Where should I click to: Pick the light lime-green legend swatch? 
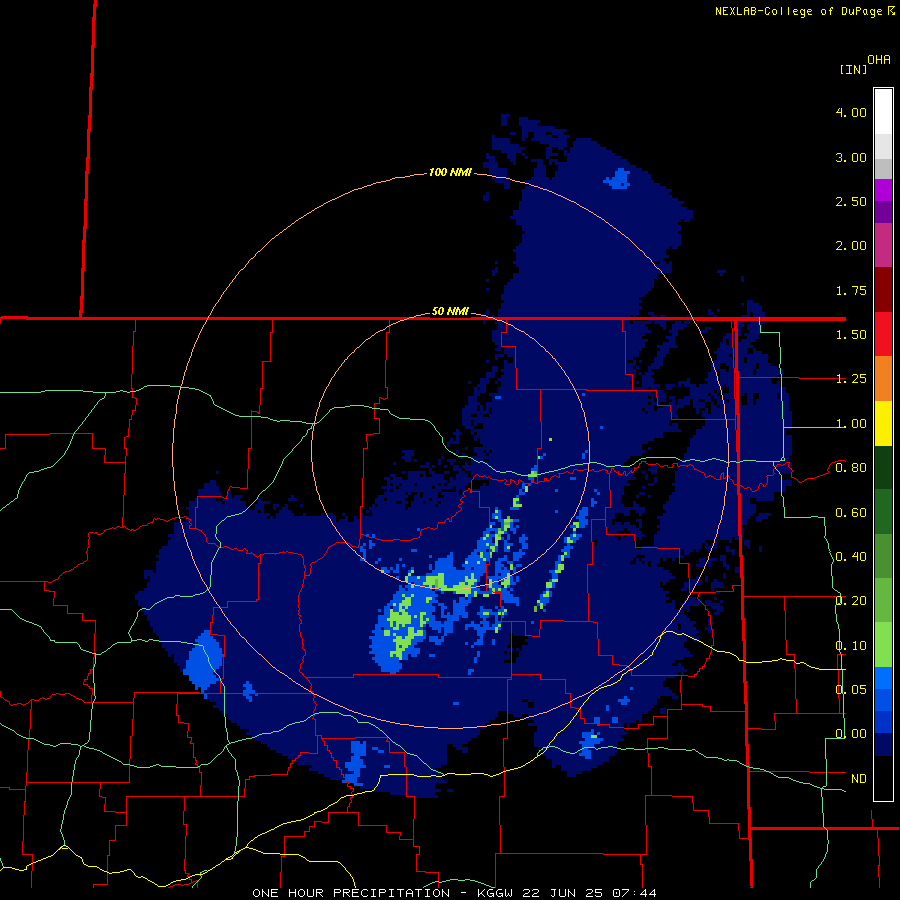click(x=883, y=645)
